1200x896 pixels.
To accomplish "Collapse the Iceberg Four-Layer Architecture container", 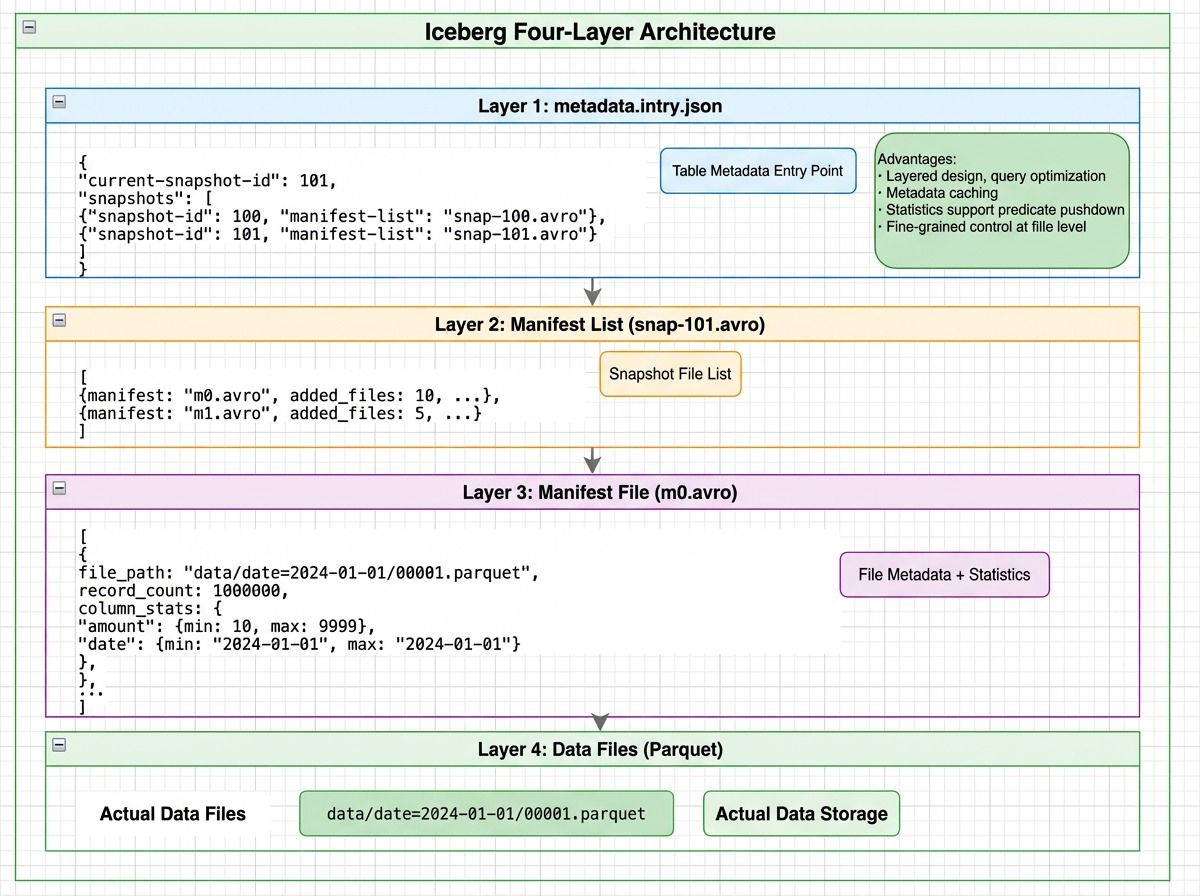I will [28, 29].
